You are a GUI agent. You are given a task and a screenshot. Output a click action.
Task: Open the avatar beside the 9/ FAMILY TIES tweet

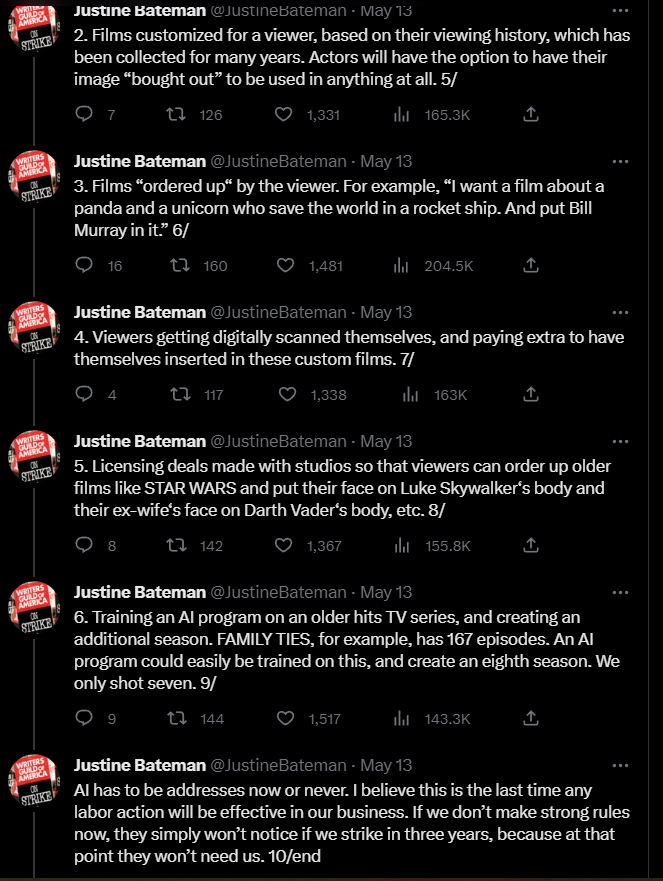[x=34, y=607]
